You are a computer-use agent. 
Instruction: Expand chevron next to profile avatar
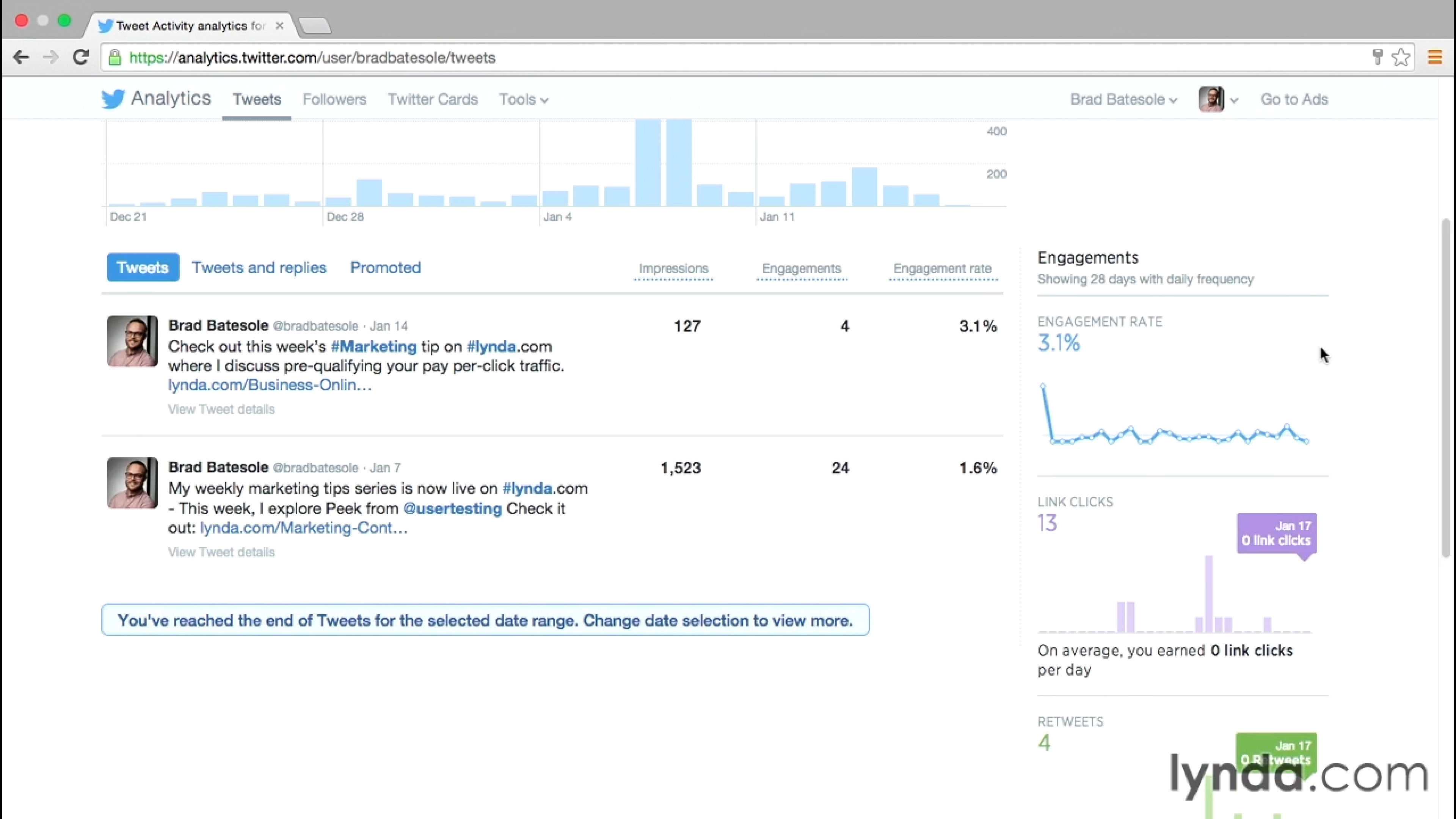pos(1234,100)
